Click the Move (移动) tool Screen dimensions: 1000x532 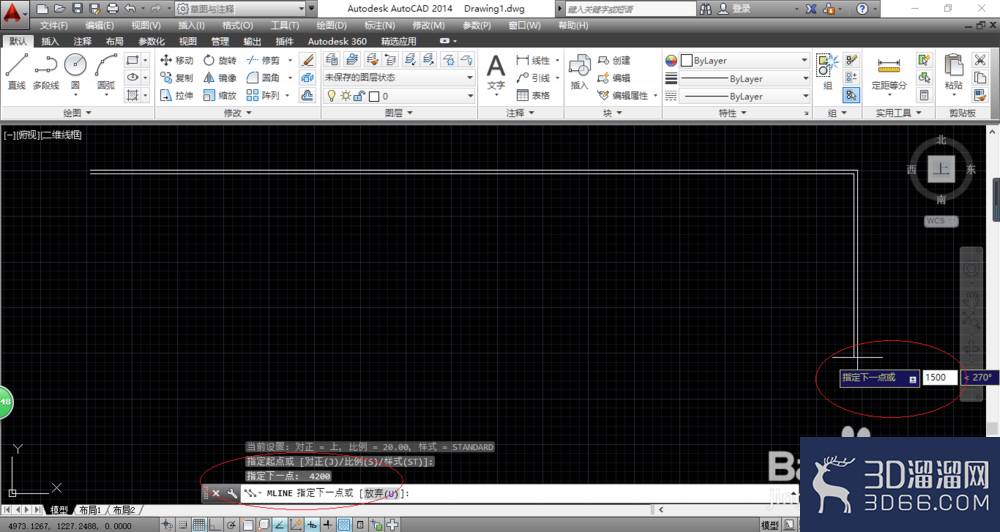(x=177, y=60)
